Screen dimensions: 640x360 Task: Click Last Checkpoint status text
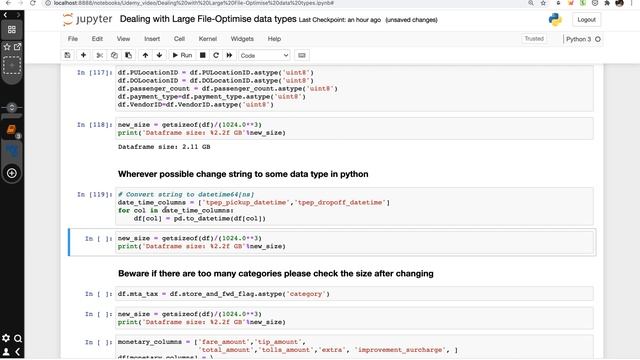pyautogui.click(x=340, y=20)
